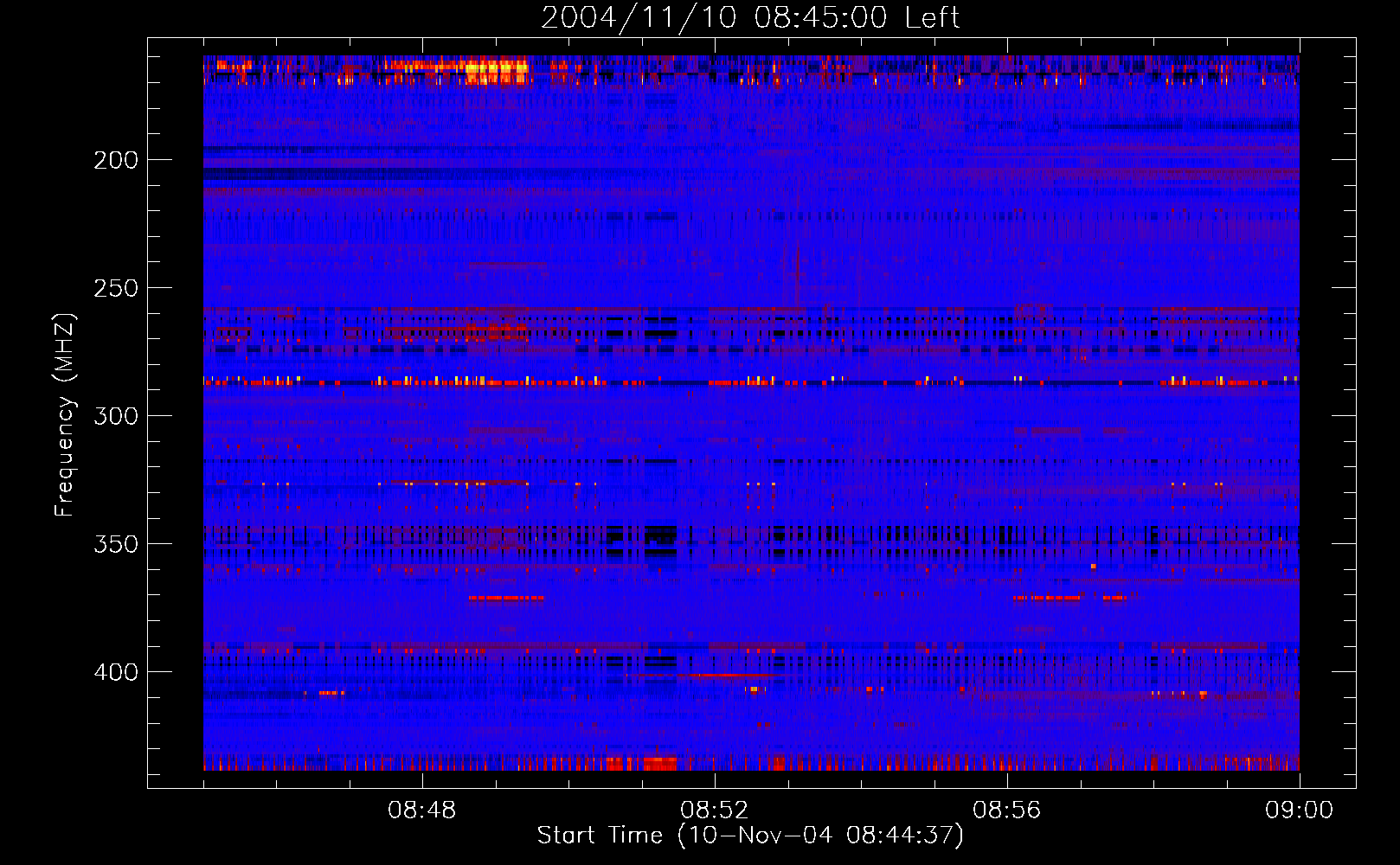Select the 350 frequency axis label
1400x865 pixels.
click(116, 544)
